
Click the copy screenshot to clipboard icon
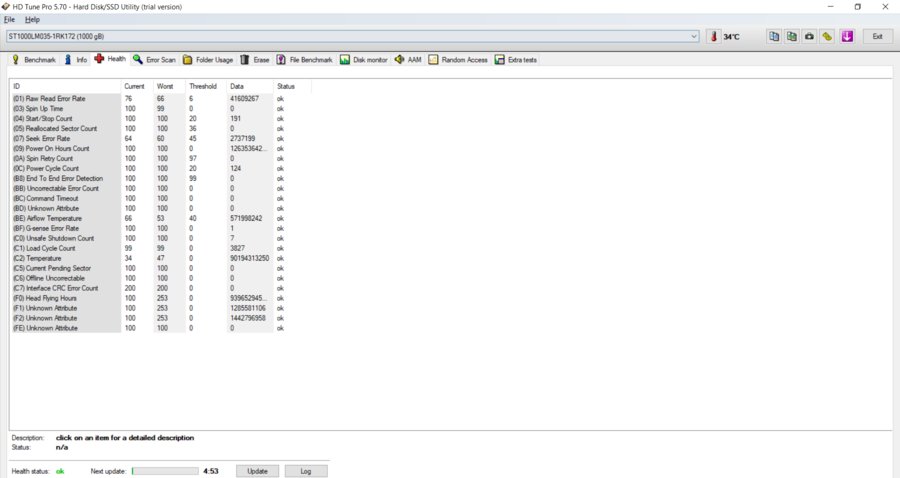[x=792, y=36]
